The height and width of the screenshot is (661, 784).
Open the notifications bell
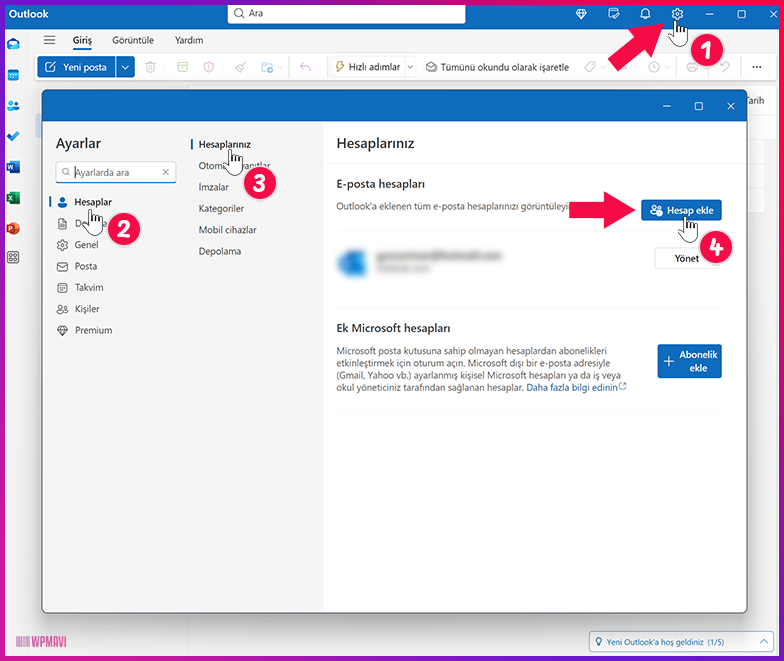645,14
